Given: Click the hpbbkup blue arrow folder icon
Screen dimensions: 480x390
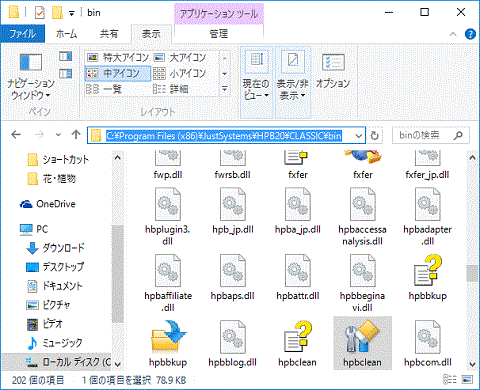Looking at the screenshot, I should 168,337.
